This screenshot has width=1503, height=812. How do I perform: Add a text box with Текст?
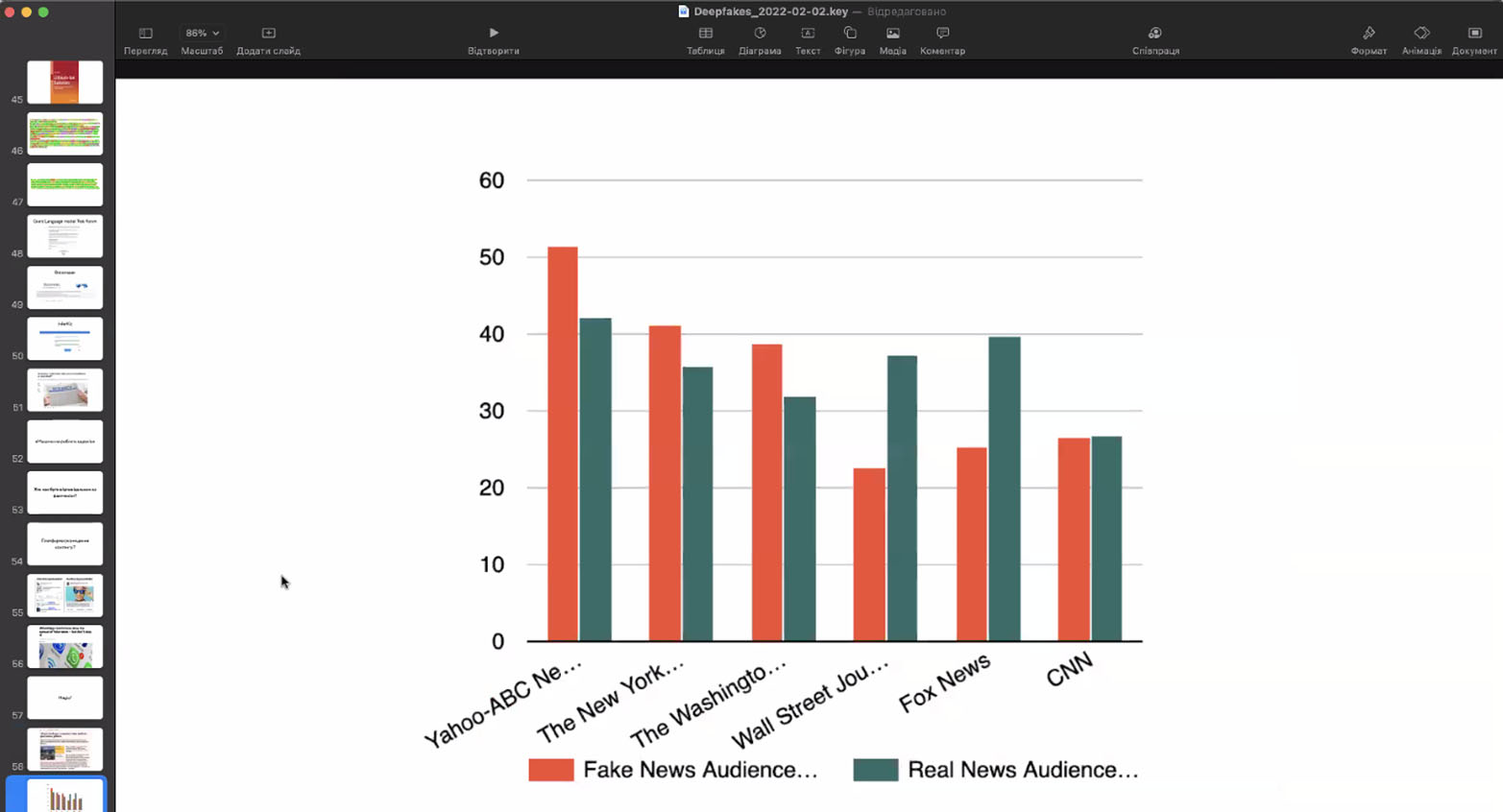click(808, 40)
